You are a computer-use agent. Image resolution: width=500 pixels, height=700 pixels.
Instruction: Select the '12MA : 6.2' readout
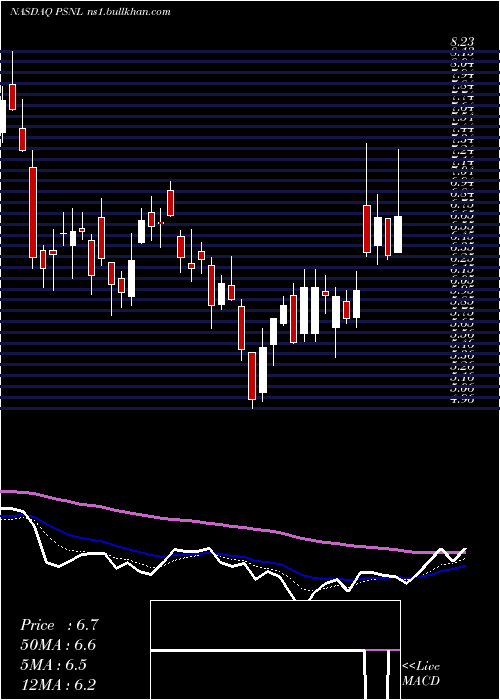pyautogui.click(x=58, y=684)
